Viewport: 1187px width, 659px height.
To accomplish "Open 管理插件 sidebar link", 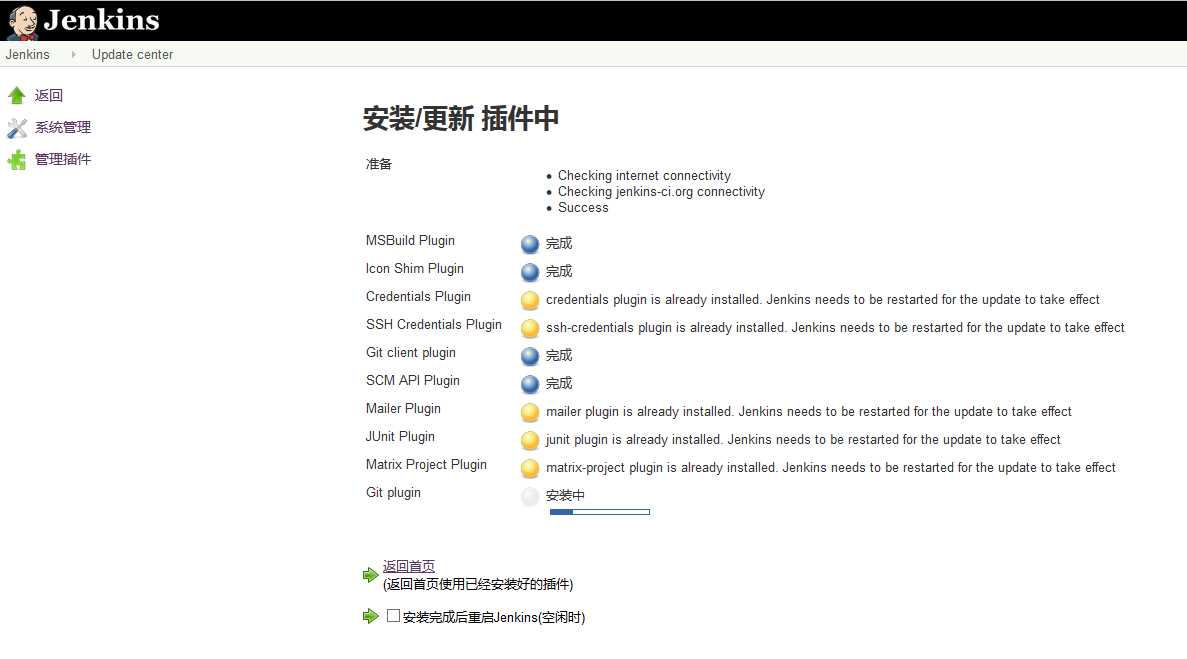I will tap(63, 159).
